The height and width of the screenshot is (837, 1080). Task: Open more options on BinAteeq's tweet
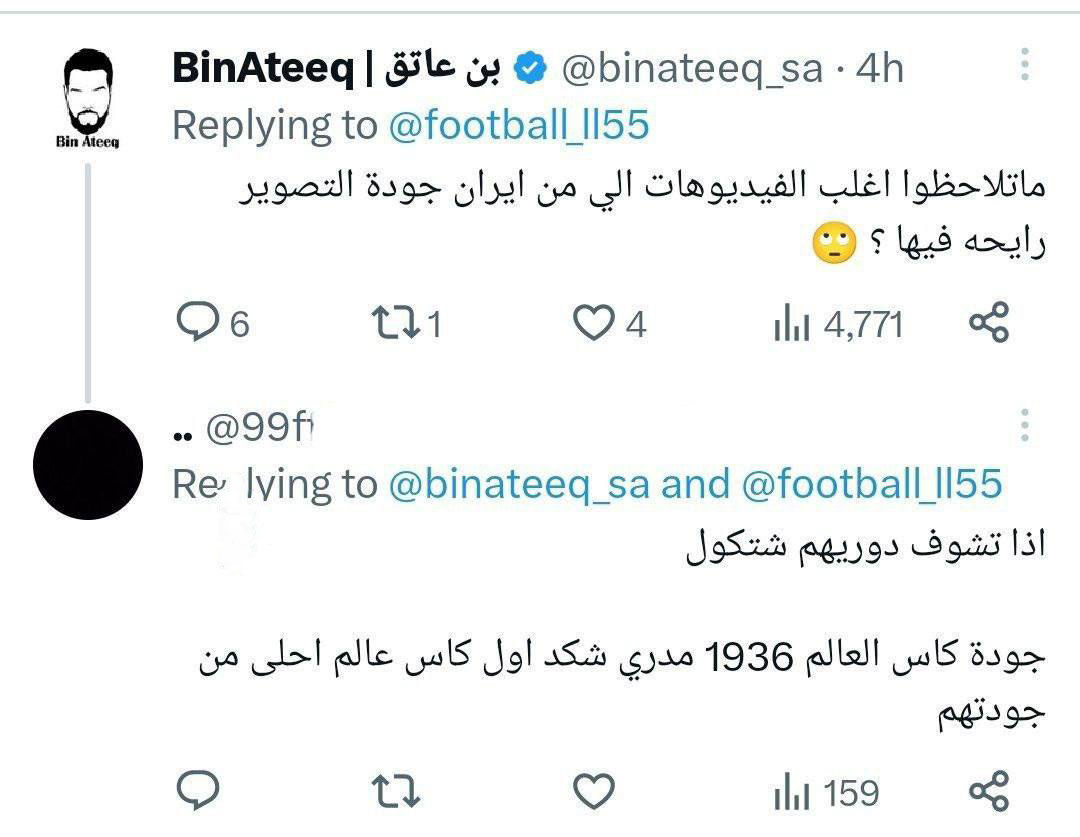[x=1025, y=66]
